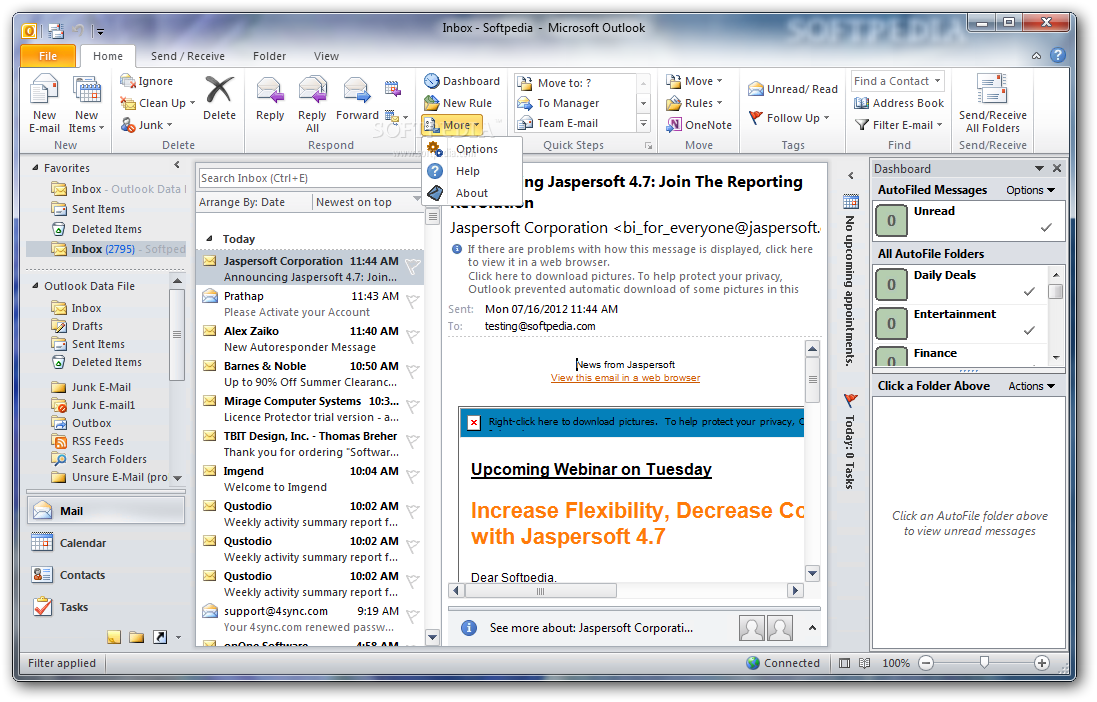Open the File tab

[x=48, y=56]
